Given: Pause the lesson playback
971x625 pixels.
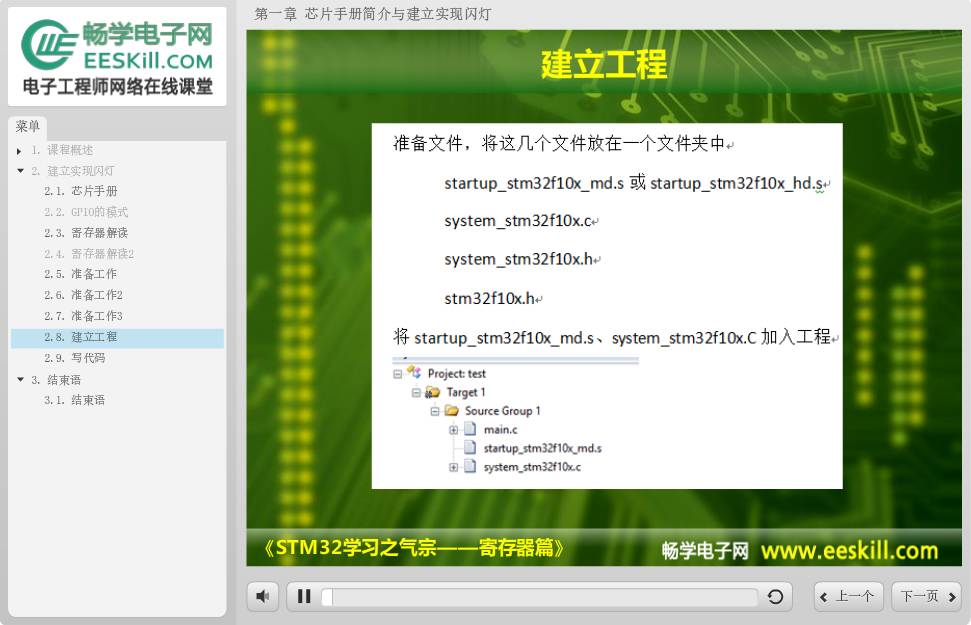Looking at the screenshot, I should 304,597.
